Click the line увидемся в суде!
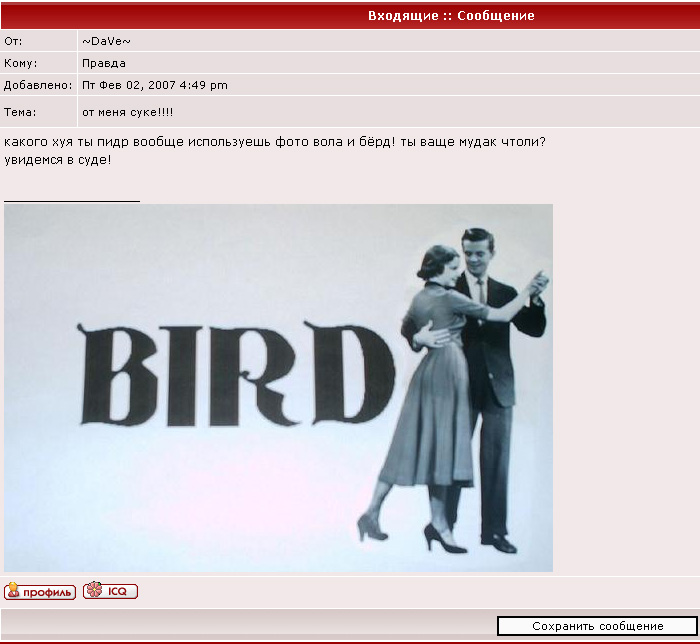Screen dimensions: 700x644 58,159
